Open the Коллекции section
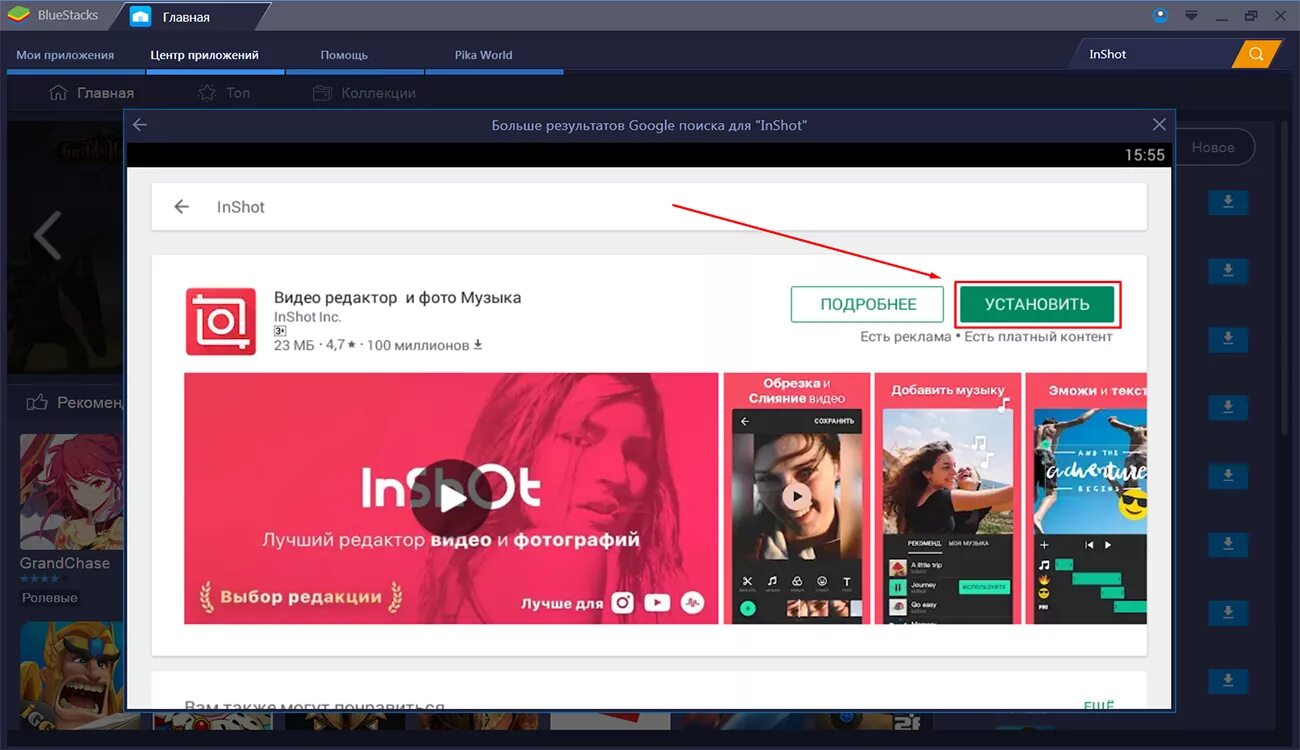Screen dimensions: 1300x750 pos(364,93)
